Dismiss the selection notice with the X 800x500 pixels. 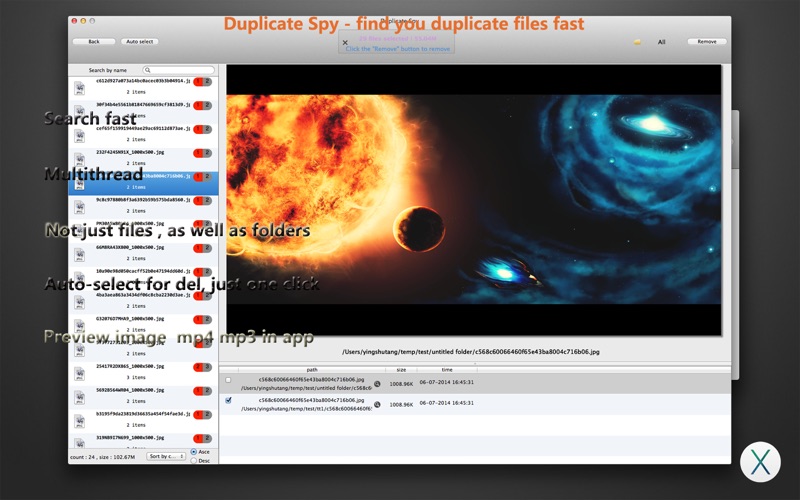click(x=345, y=43)
